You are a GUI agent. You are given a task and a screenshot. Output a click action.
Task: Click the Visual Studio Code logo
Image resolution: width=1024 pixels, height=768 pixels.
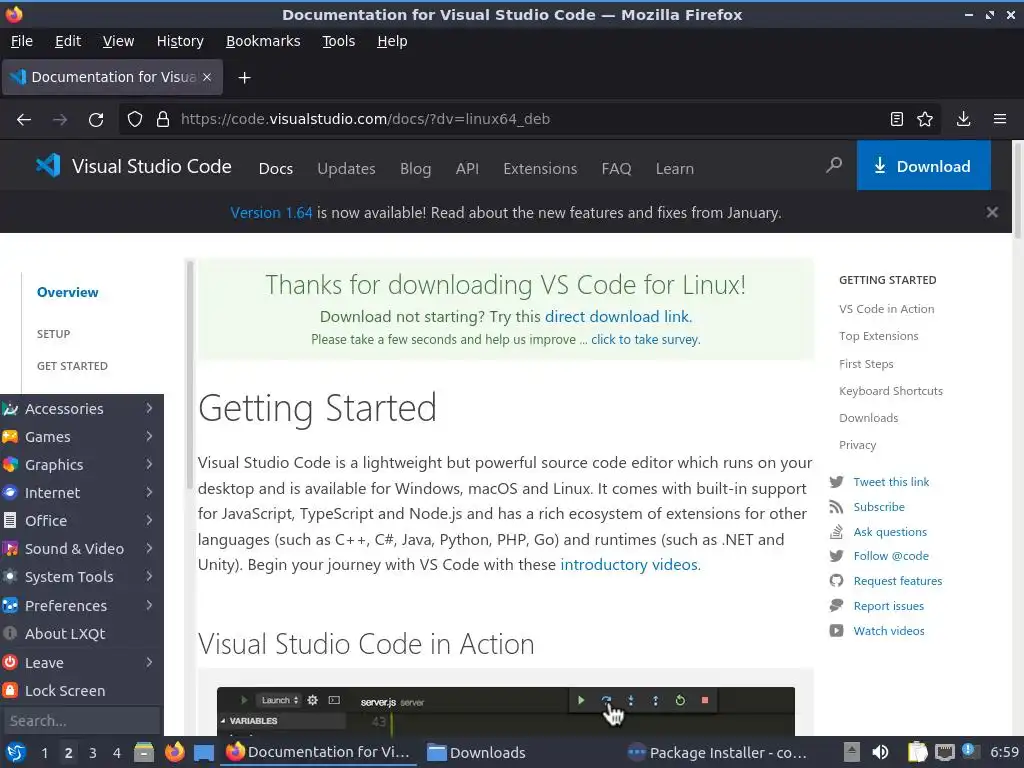coord(134,167)
